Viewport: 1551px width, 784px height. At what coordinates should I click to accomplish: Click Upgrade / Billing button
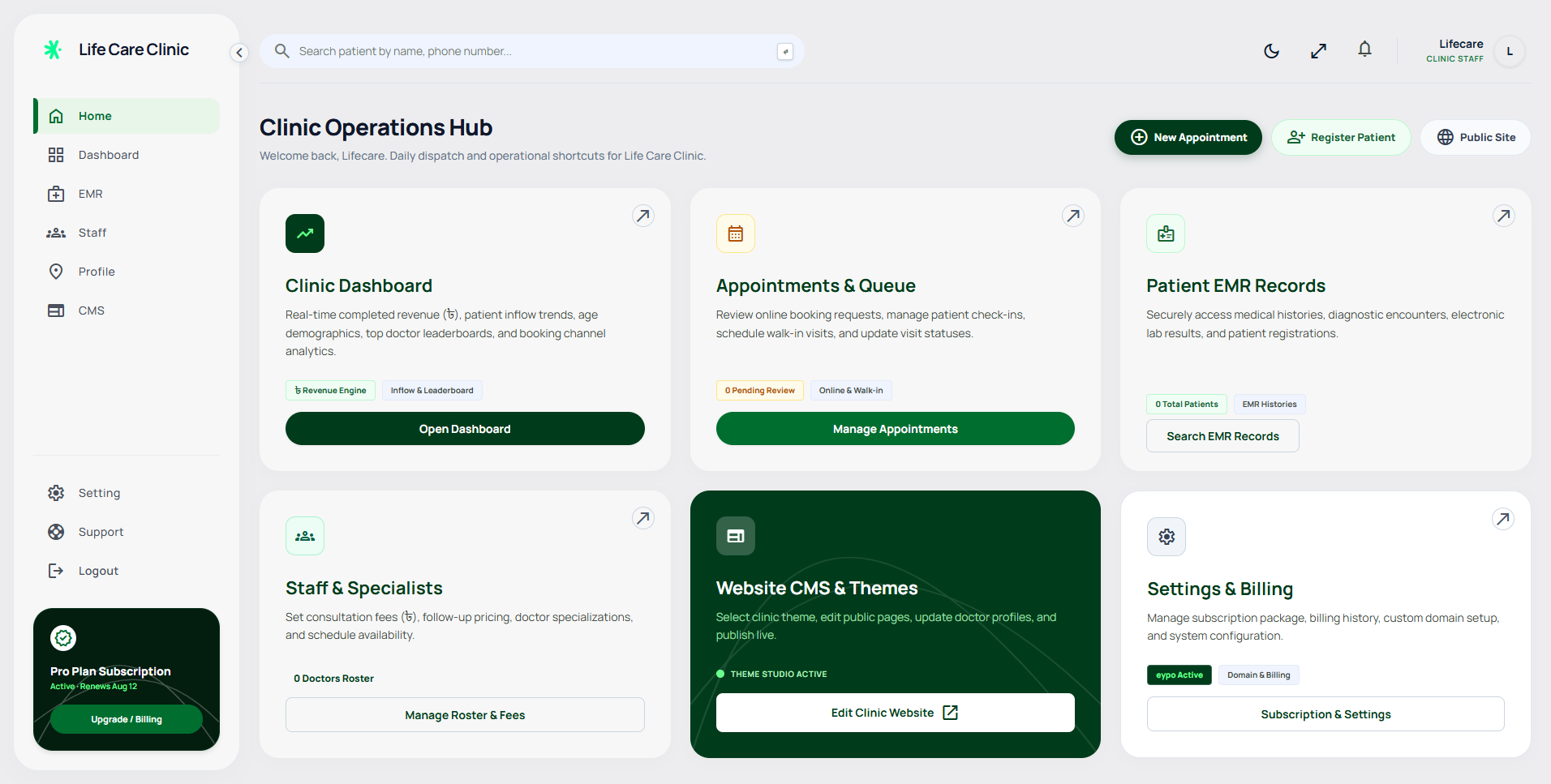pyautogui.click(x=127, y=719)
